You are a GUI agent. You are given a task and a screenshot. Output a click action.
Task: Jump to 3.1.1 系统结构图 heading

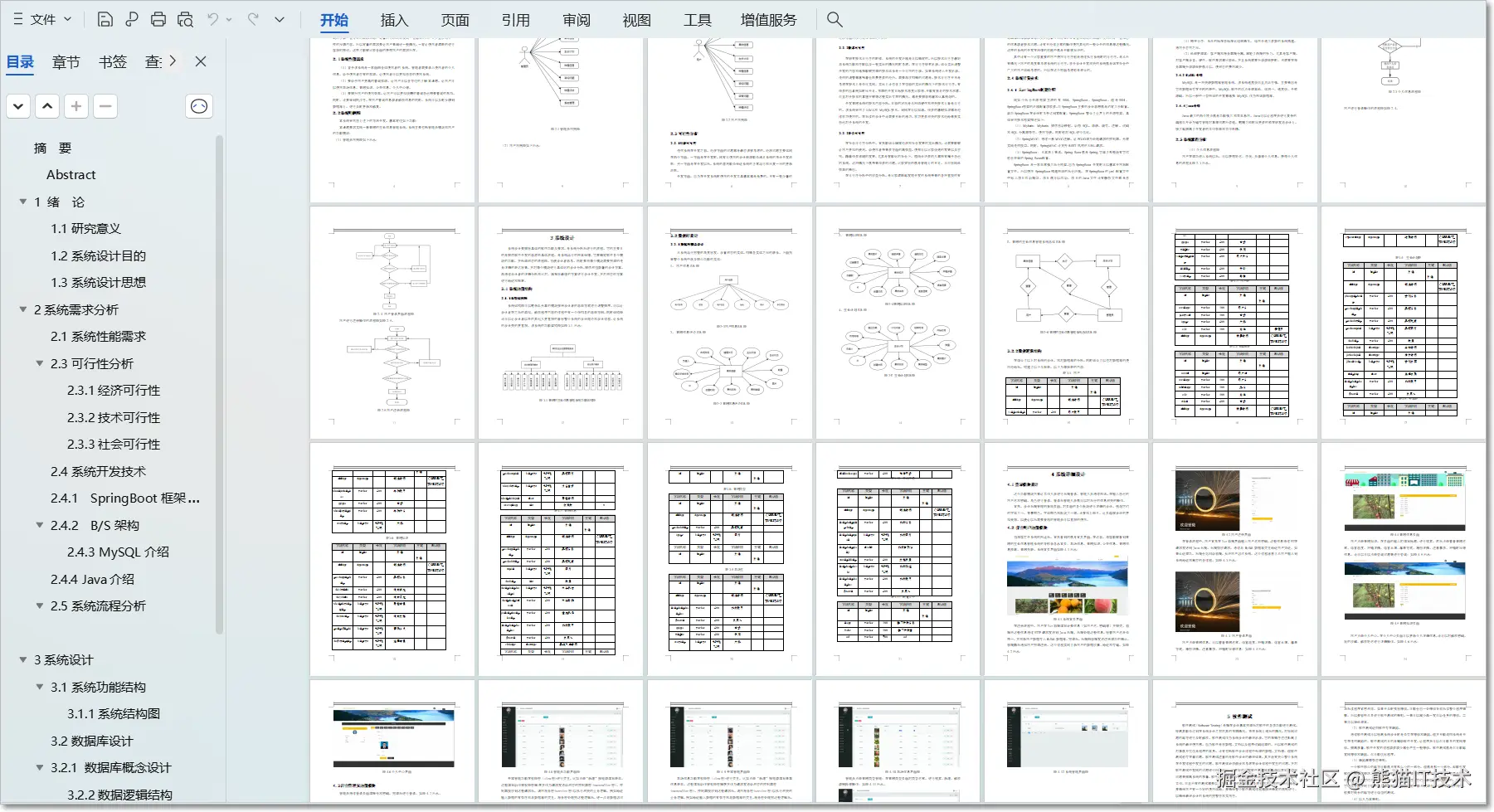[114, 714]
